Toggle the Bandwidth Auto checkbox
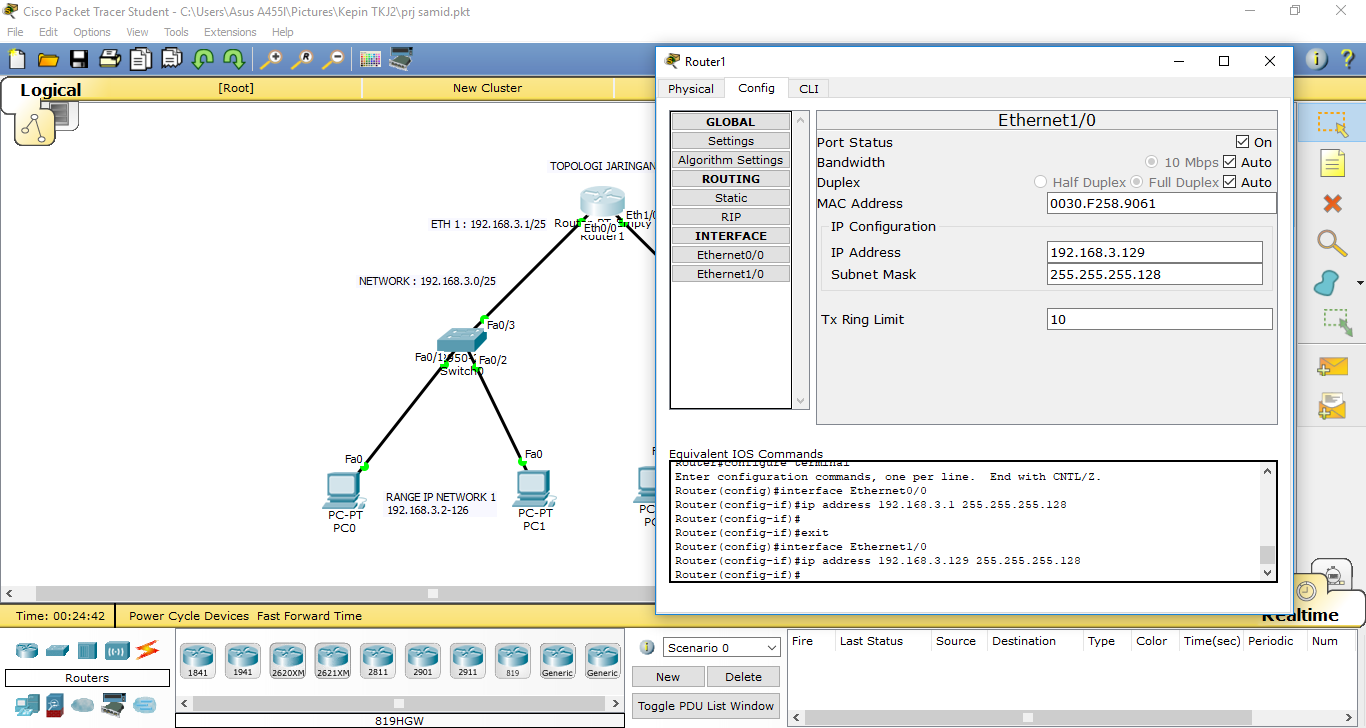Viewport: 1366px width, 728px height. [x=1230, y=162]
